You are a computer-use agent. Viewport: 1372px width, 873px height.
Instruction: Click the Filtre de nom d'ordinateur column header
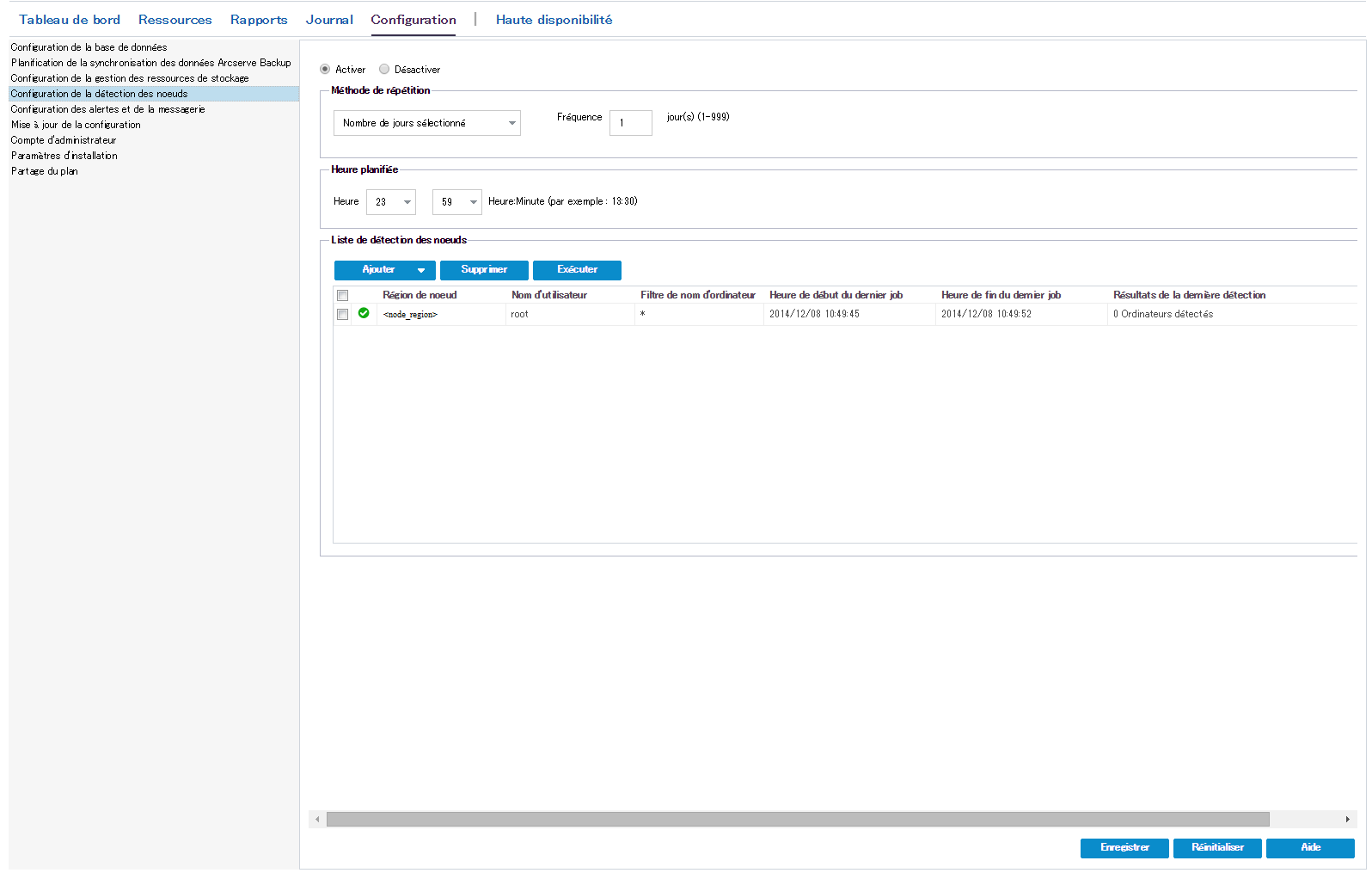coord(699,295)
